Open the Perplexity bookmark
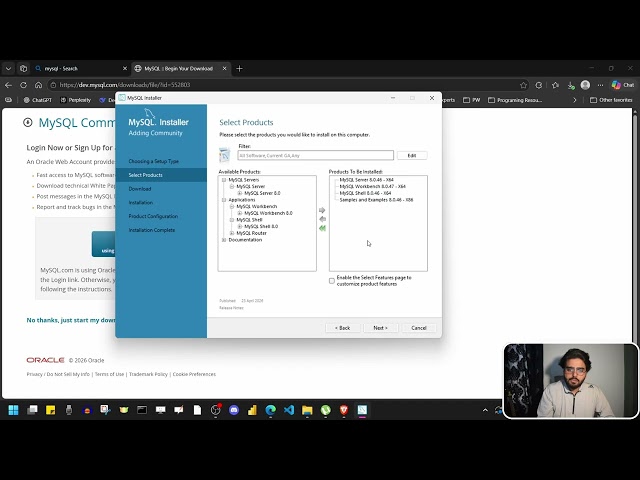Image resolution: width=640 pixels, height=480 pixels. (76, 100)
